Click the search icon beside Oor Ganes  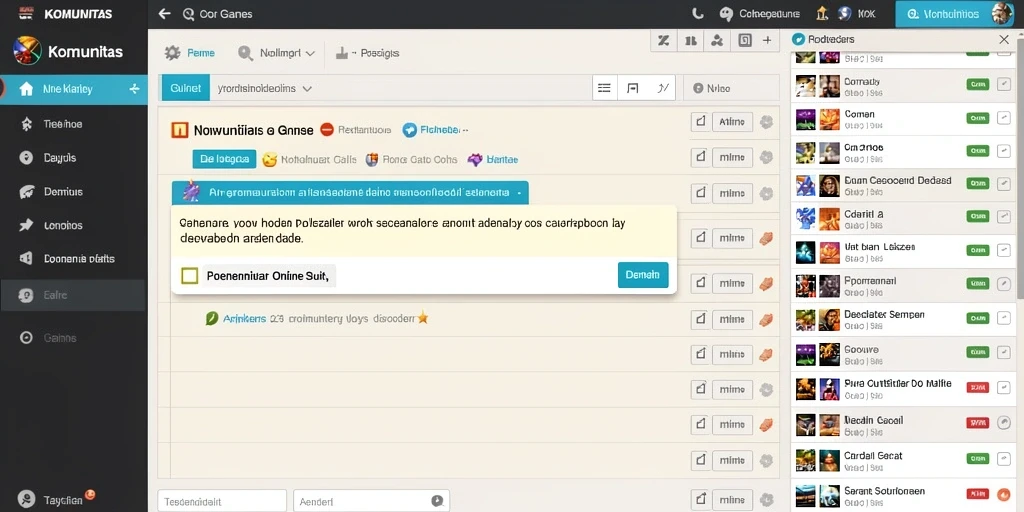[x=189, y=14]
